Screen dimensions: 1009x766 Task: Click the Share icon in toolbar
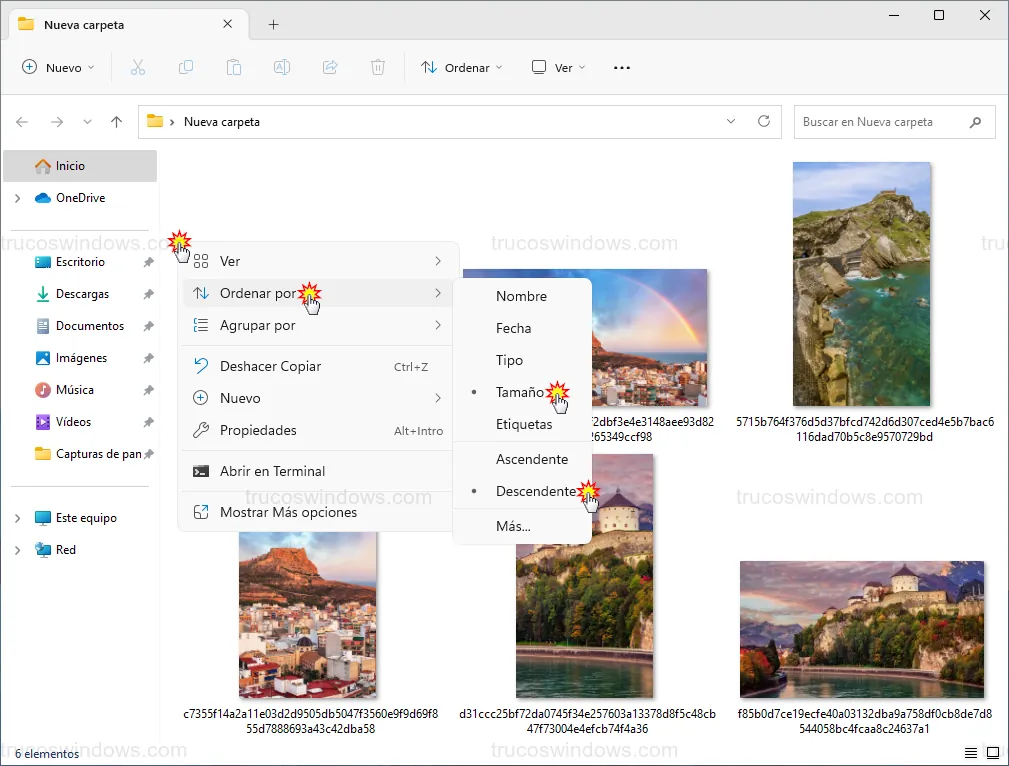tap(330, 67)
